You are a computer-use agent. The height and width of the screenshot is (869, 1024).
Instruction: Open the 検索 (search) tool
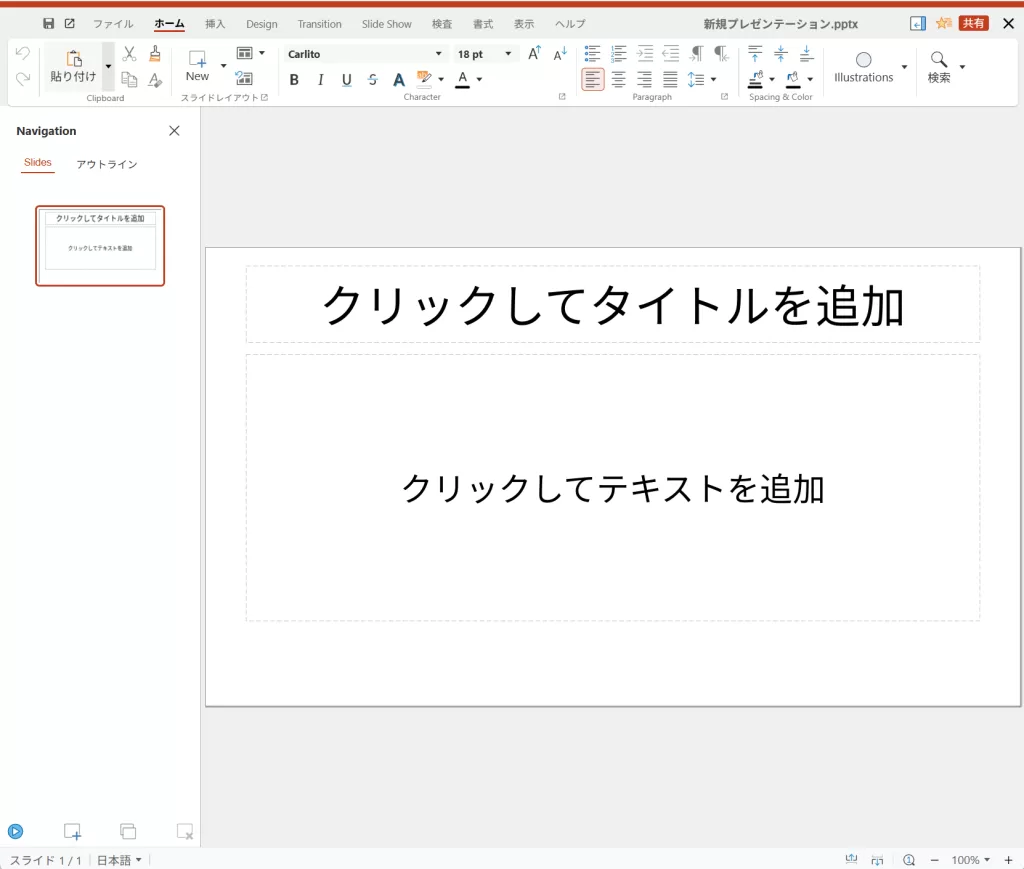(939, 60)
